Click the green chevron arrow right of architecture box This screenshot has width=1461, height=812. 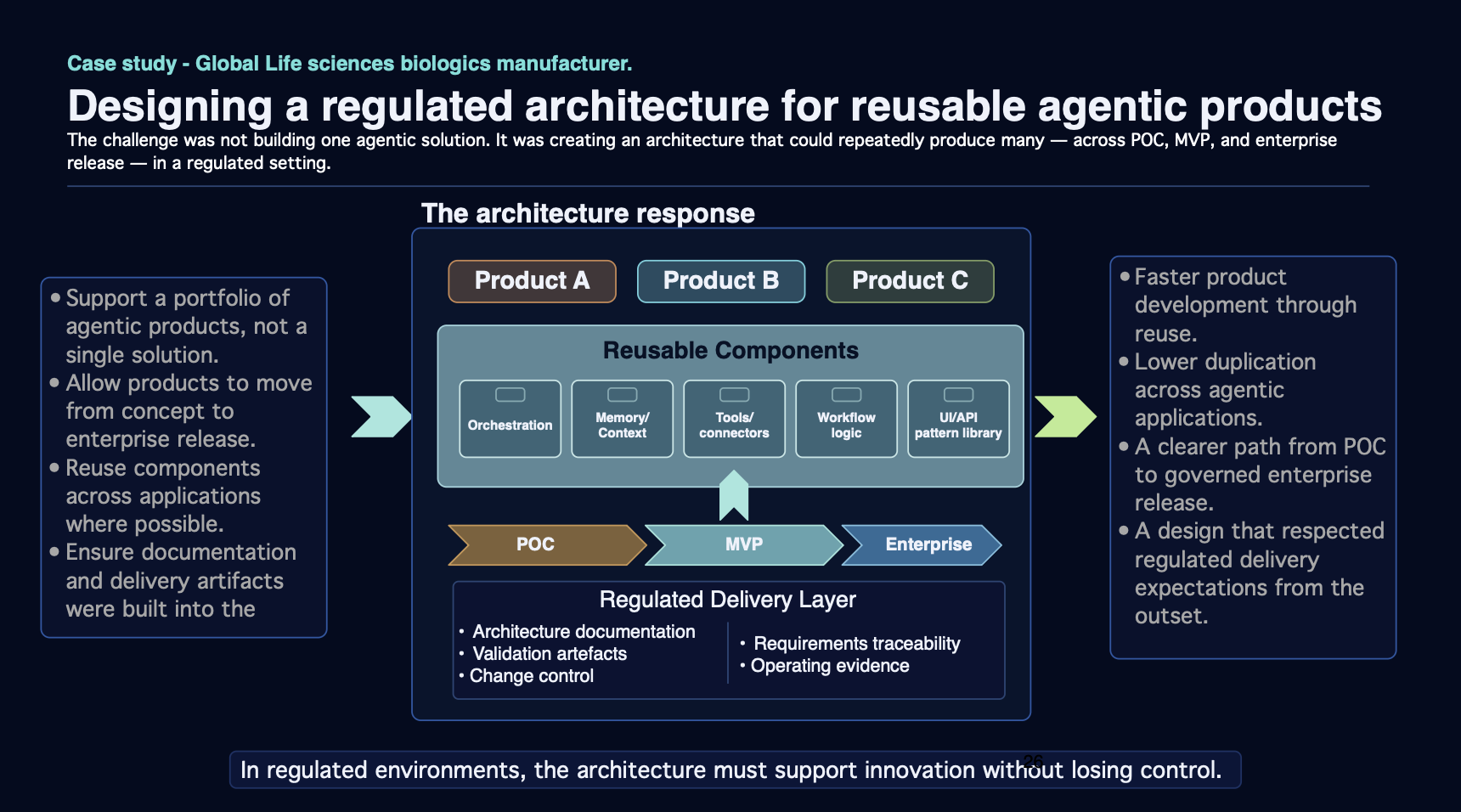[x=1066, y=416]
